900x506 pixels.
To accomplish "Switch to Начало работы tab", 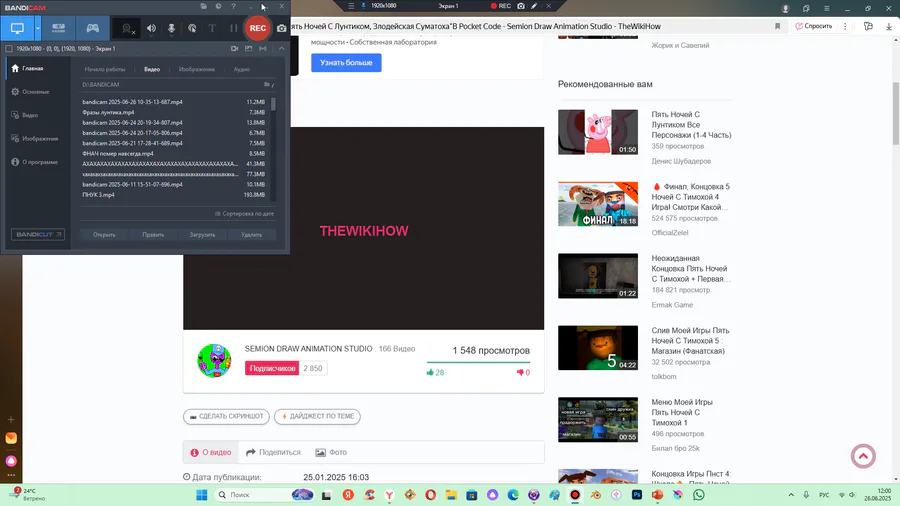I will 104,69.
